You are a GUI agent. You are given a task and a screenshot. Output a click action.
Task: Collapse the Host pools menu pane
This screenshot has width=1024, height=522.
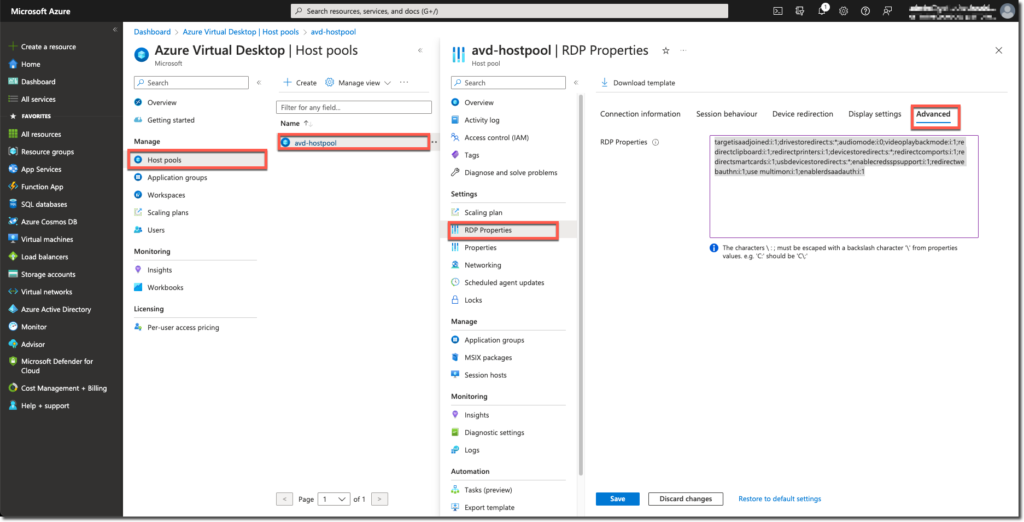coord(259,83)
